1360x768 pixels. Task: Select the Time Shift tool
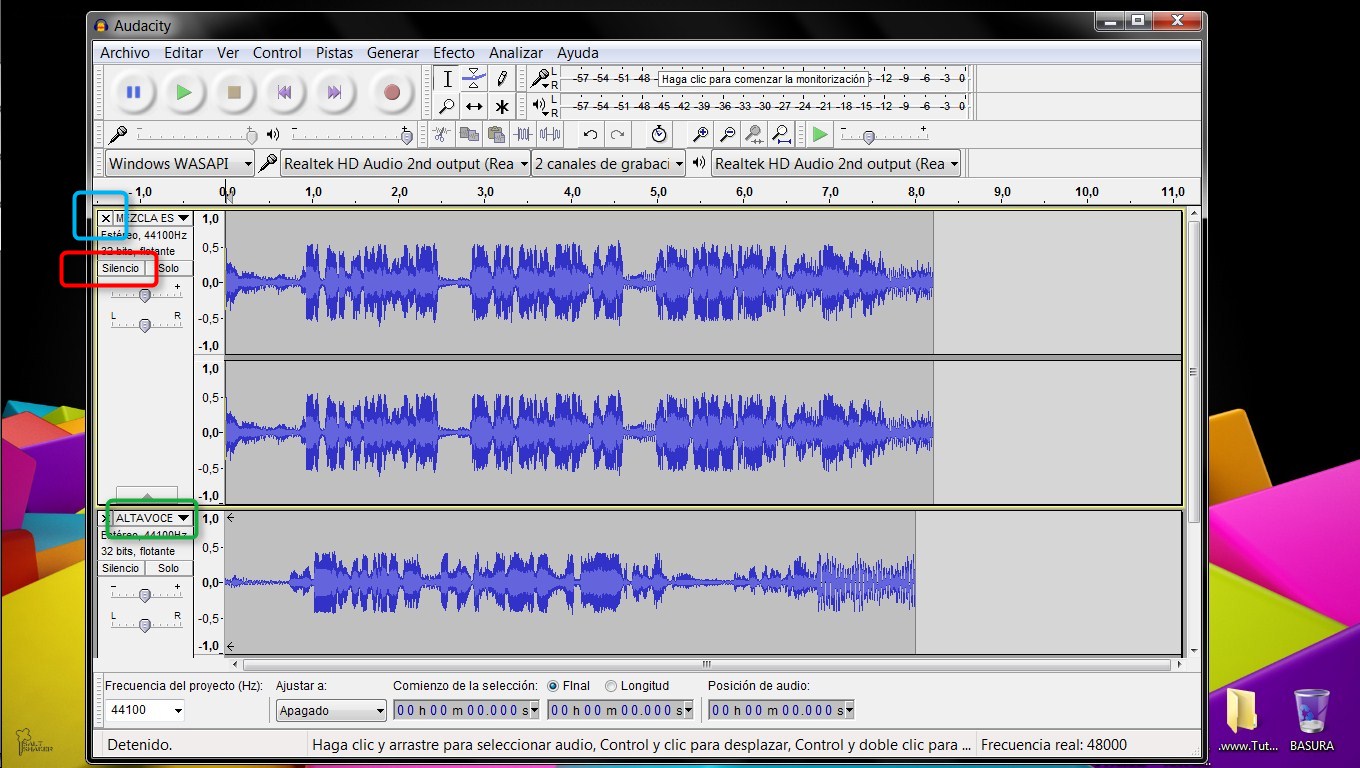point(474,106)
